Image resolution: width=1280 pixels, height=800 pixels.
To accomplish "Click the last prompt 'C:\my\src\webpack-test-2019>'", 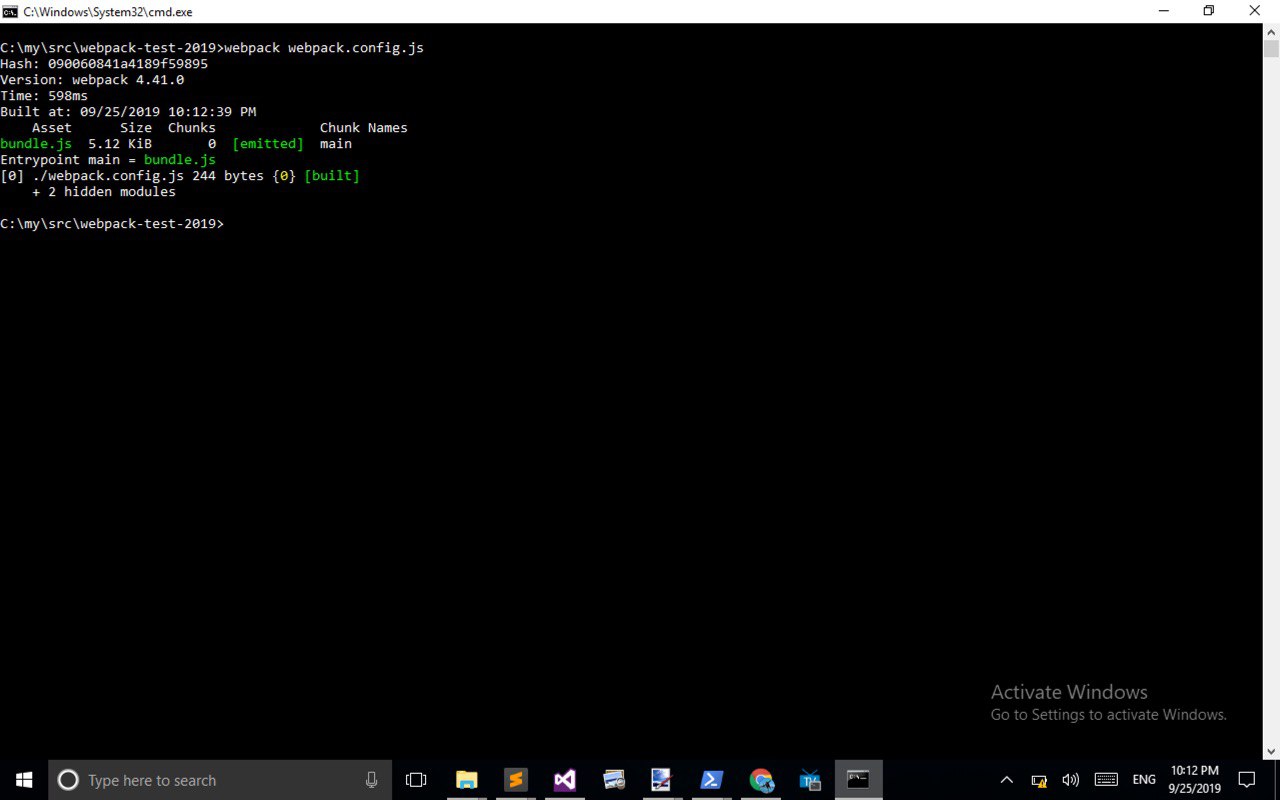I will [x=112, y=224].
